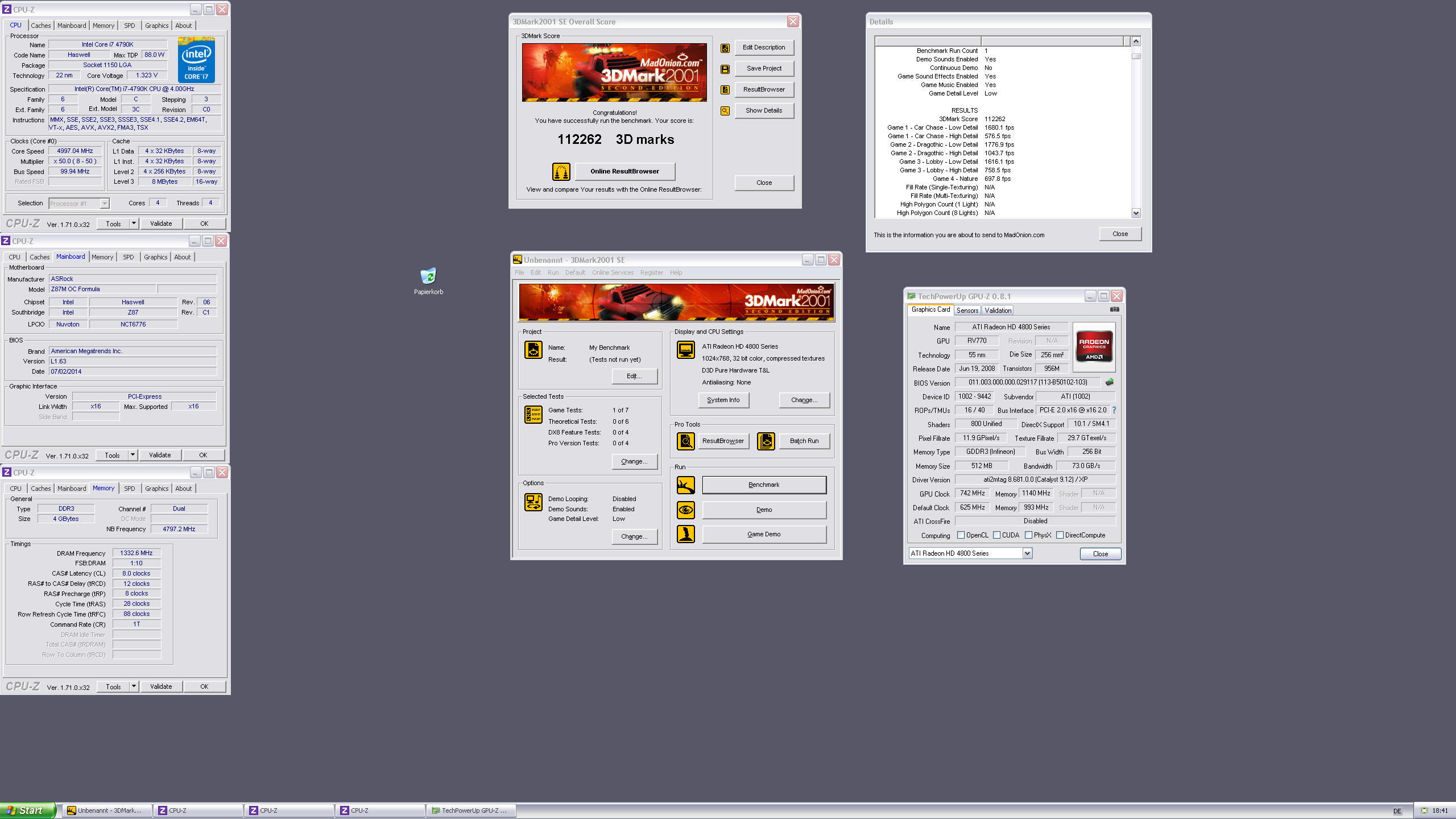Click the Radeon Graphics logo in GPU-Z
1456x819 pixels.
pos(1094,347)
